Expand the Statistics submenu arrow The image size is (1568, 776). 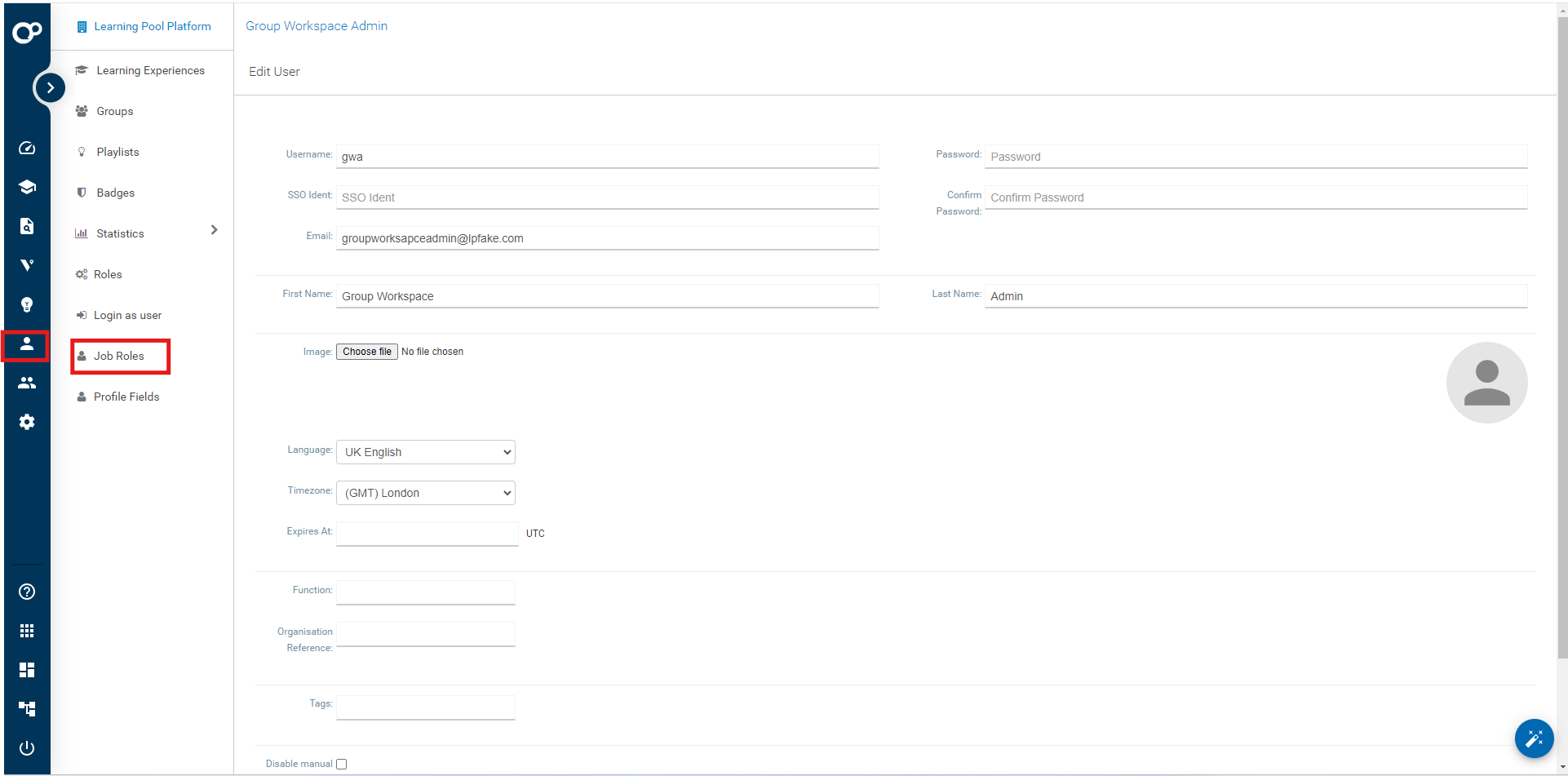tap(214, 230)
